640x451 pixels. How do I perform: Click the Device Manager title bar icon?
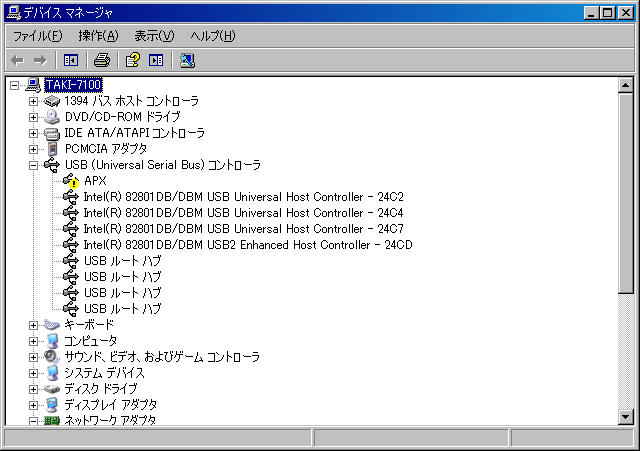(x=14, y=13)
